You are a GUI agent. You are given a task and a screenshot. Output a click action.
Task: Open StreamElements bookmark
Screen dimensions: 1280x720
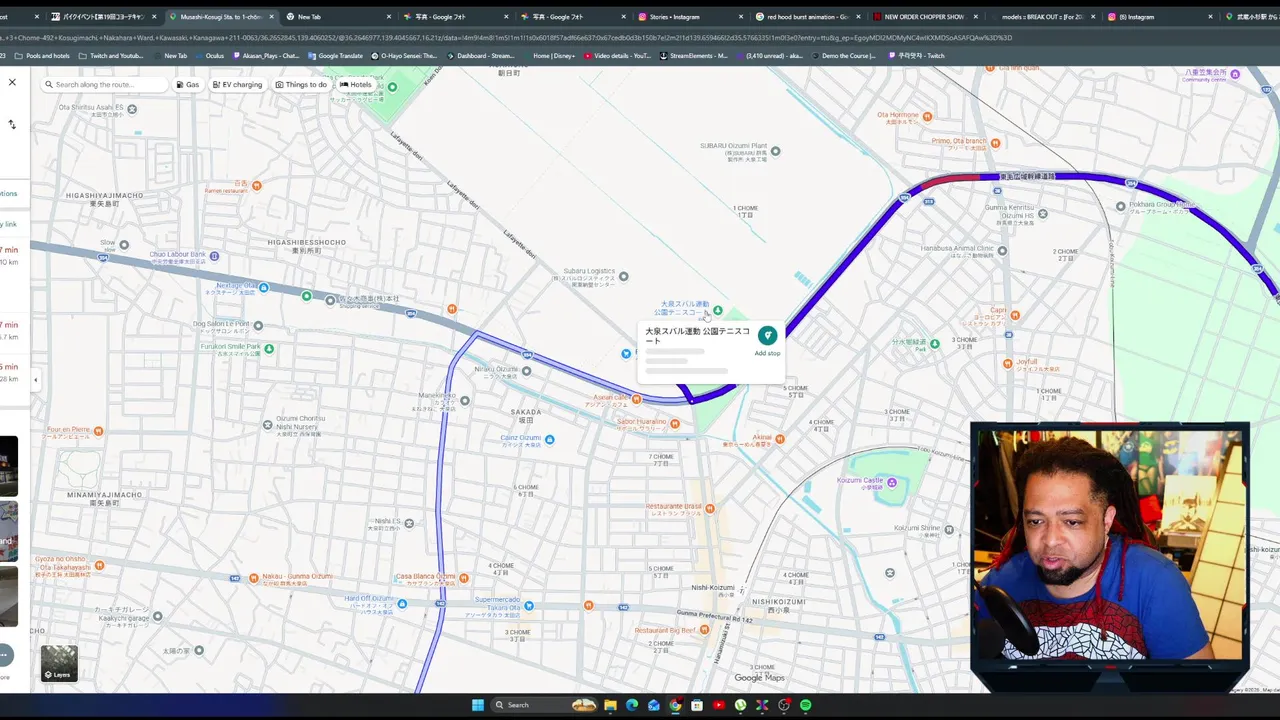point(693,56)
